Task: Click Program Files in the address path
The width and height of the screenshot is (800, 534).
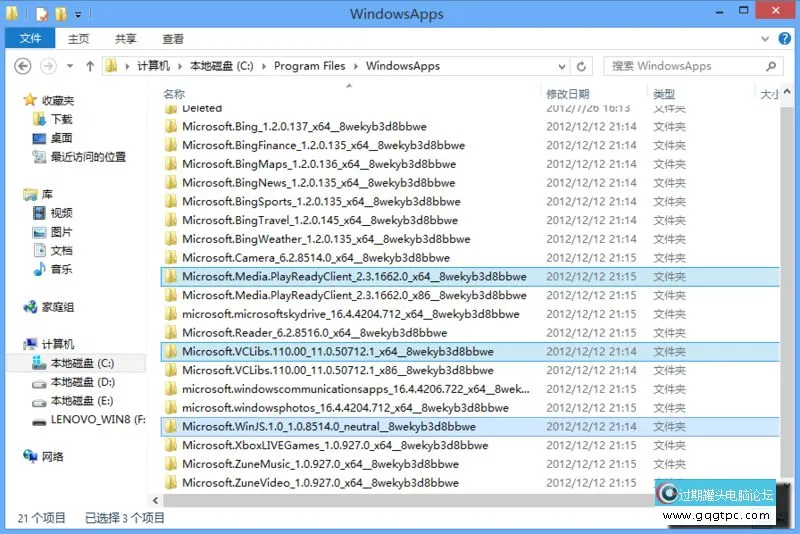Action: (309, 66)
